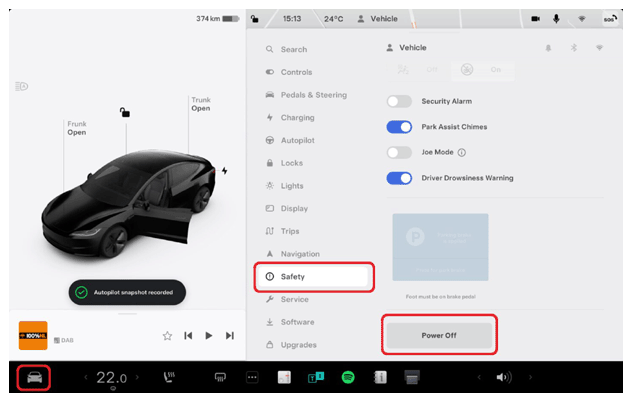632x402 pixels.
Task: Open Wi-Fi settings icon in the settings header
Action: [599, 48]
